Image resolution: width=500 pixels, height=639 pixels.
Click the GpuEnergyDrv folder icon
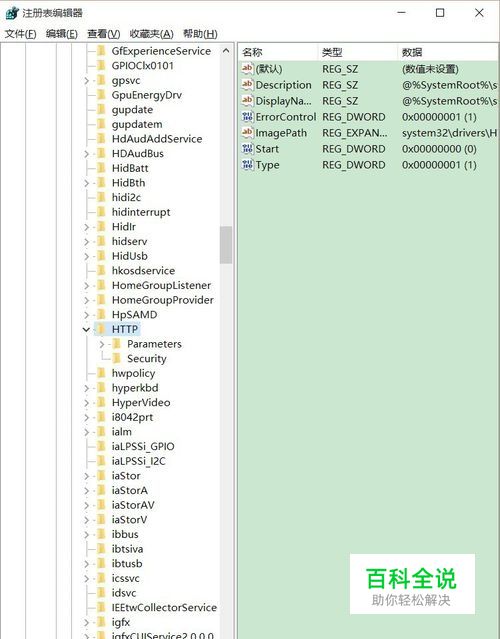pyautogui.click(x=101, y=95)
